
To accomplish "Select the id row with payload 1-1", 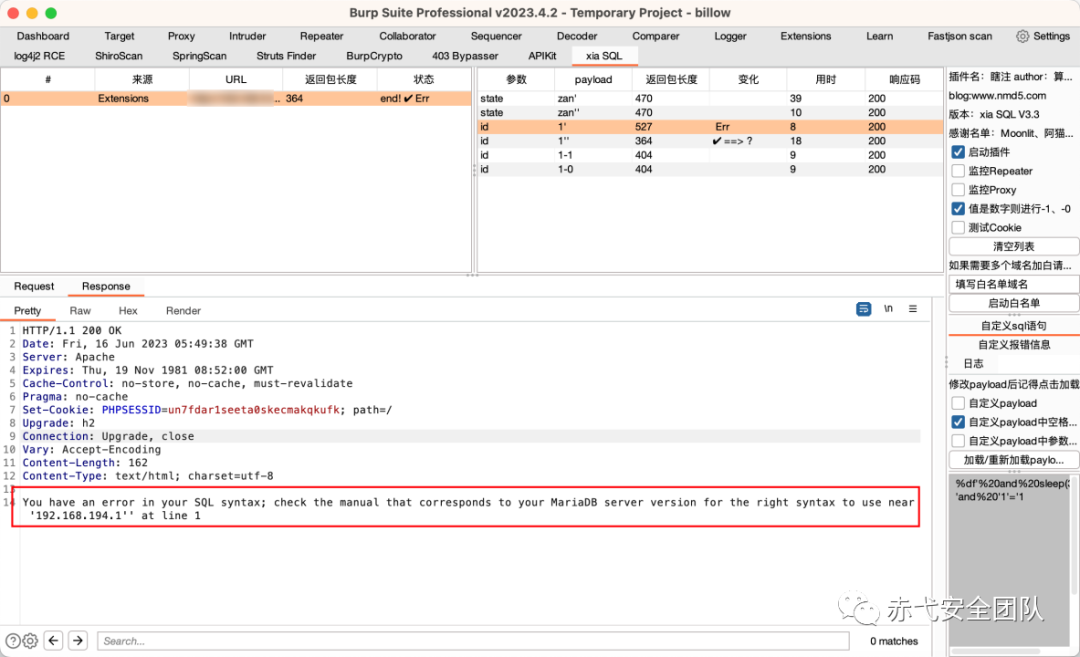I will tap(709, 155).
